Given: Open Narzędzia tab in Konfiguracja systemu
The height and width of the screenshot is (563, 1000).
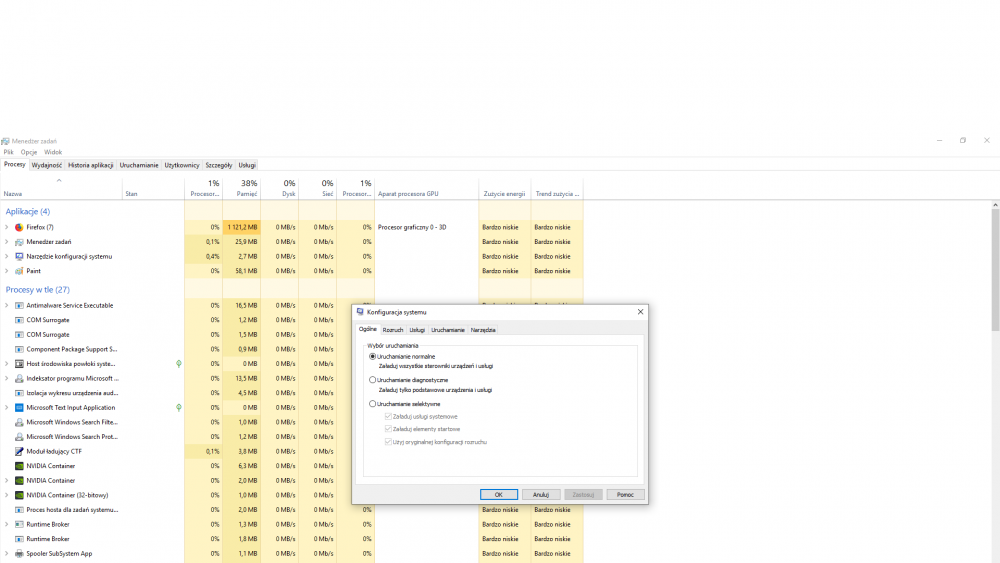Looking at the screenshot, I should point(483,330).
